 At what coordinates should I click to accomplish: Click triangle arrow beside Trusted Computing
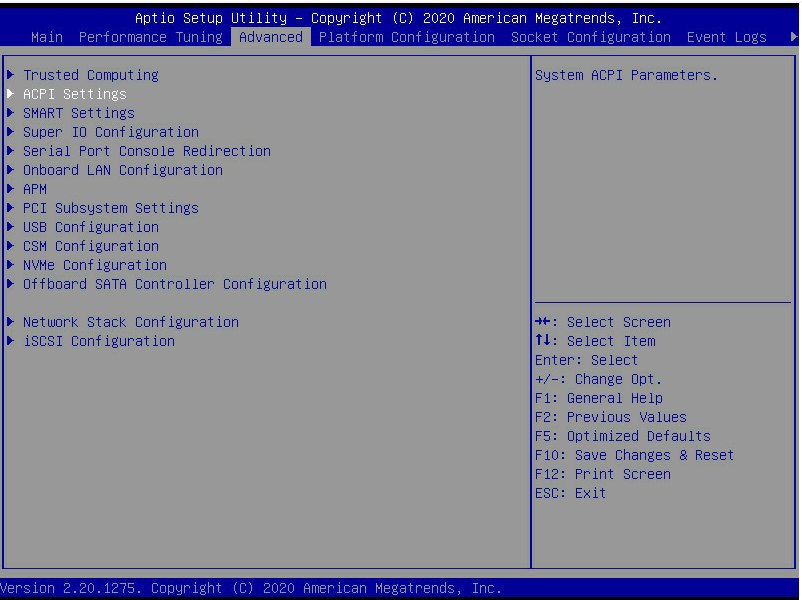coord(10,75)
